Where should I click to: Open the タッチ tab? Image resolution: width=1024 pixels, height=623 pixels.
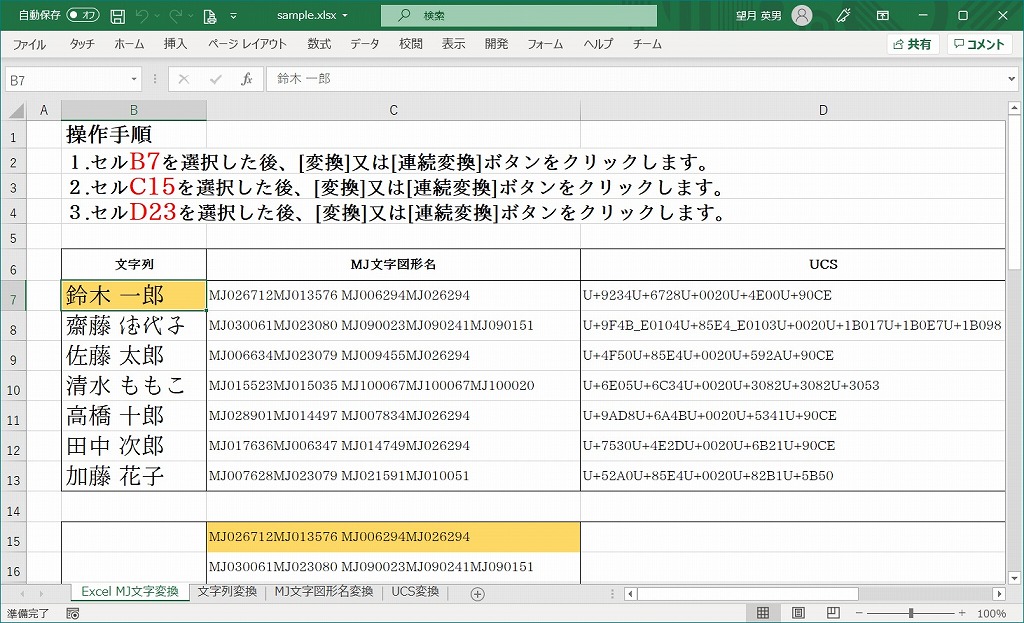(x=82, y=44)
